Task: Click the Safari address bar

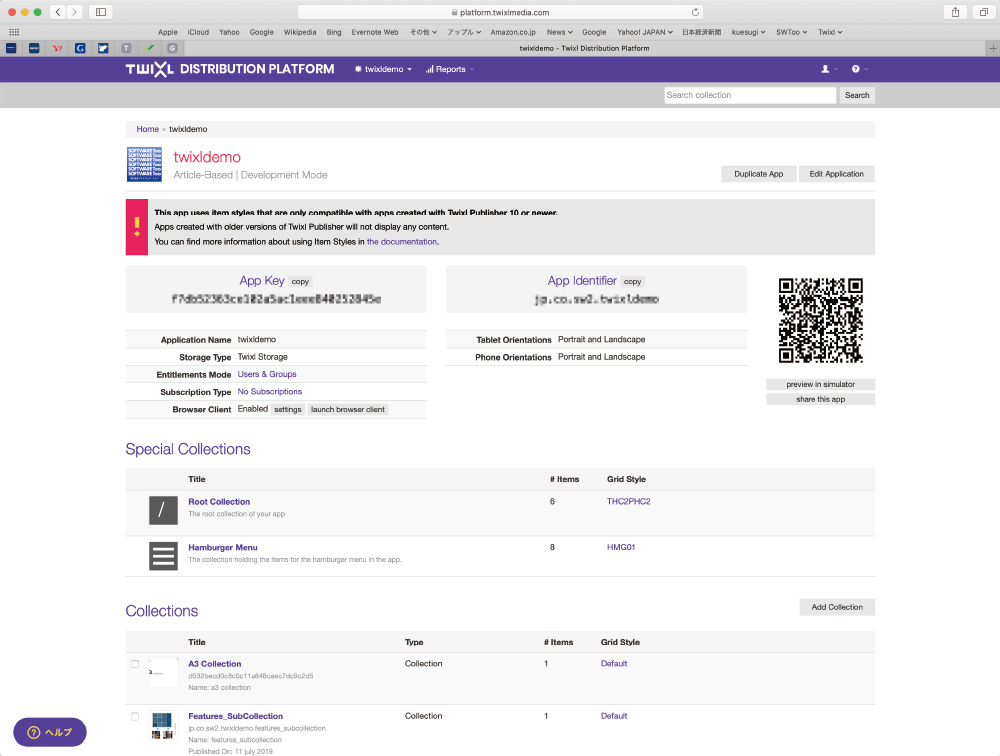Action: (x=500, y=12)
